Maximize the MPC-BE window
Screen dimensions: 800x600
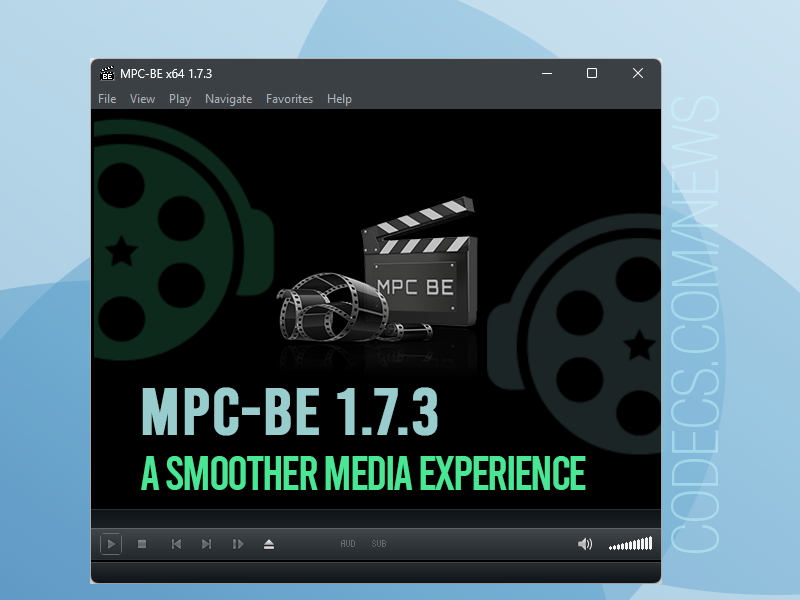point(592,73)
